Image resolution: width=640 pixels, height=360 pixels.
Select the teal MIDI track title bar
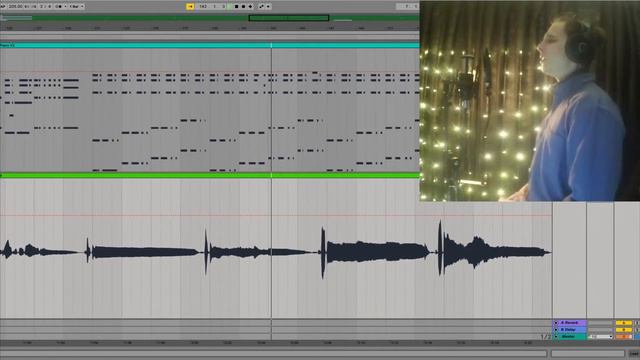[210, 45]
